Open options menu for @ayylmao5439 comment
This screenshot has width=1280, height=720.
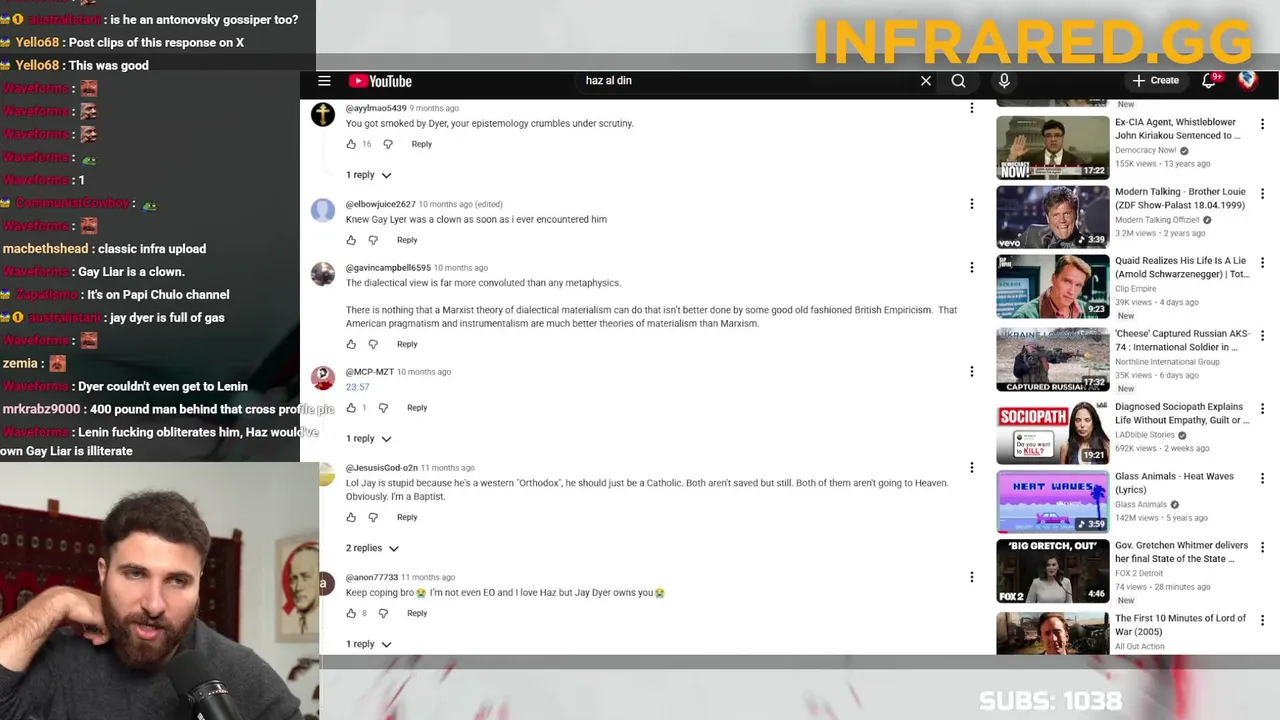coord(971,108)
